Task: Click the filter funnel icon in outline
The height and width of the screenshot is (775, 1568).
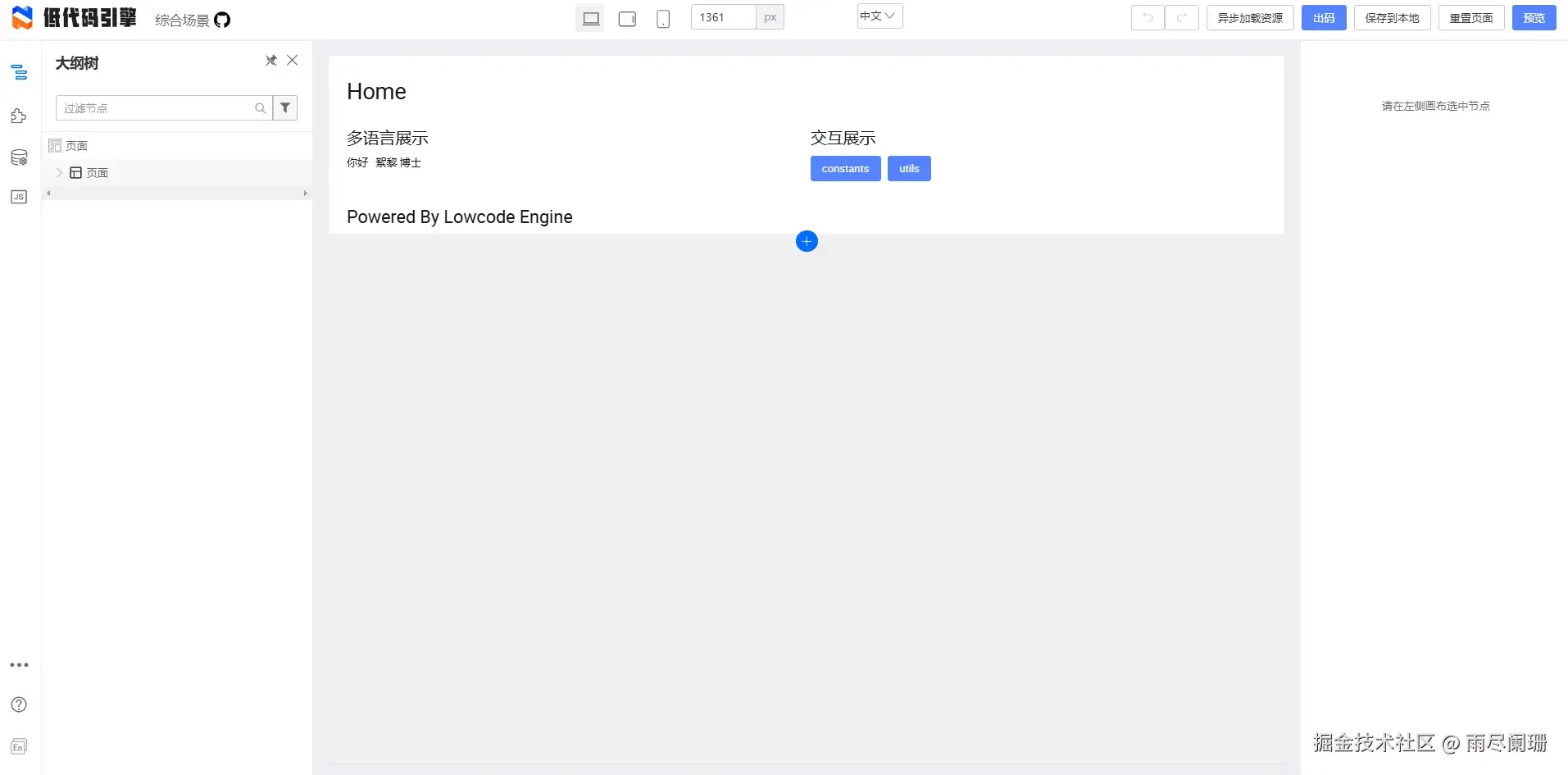Action: coord(285,108)
